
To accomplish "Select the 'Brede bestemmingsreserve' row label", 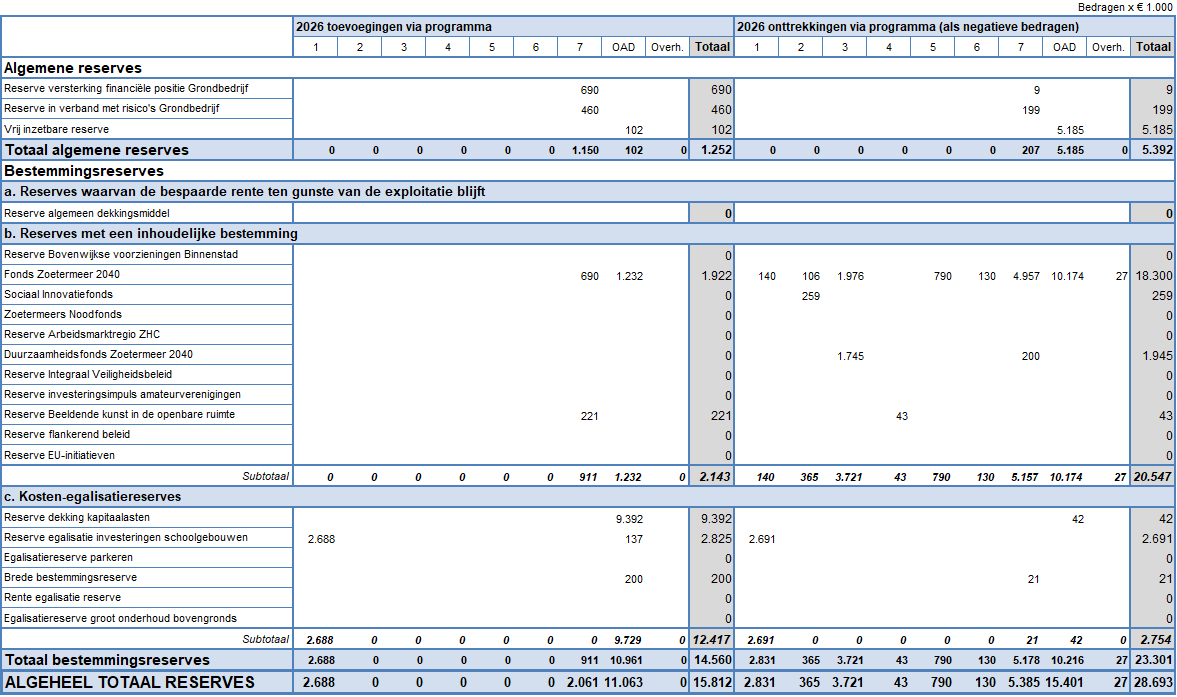I will pyautogui.click(x=70, y=577).
